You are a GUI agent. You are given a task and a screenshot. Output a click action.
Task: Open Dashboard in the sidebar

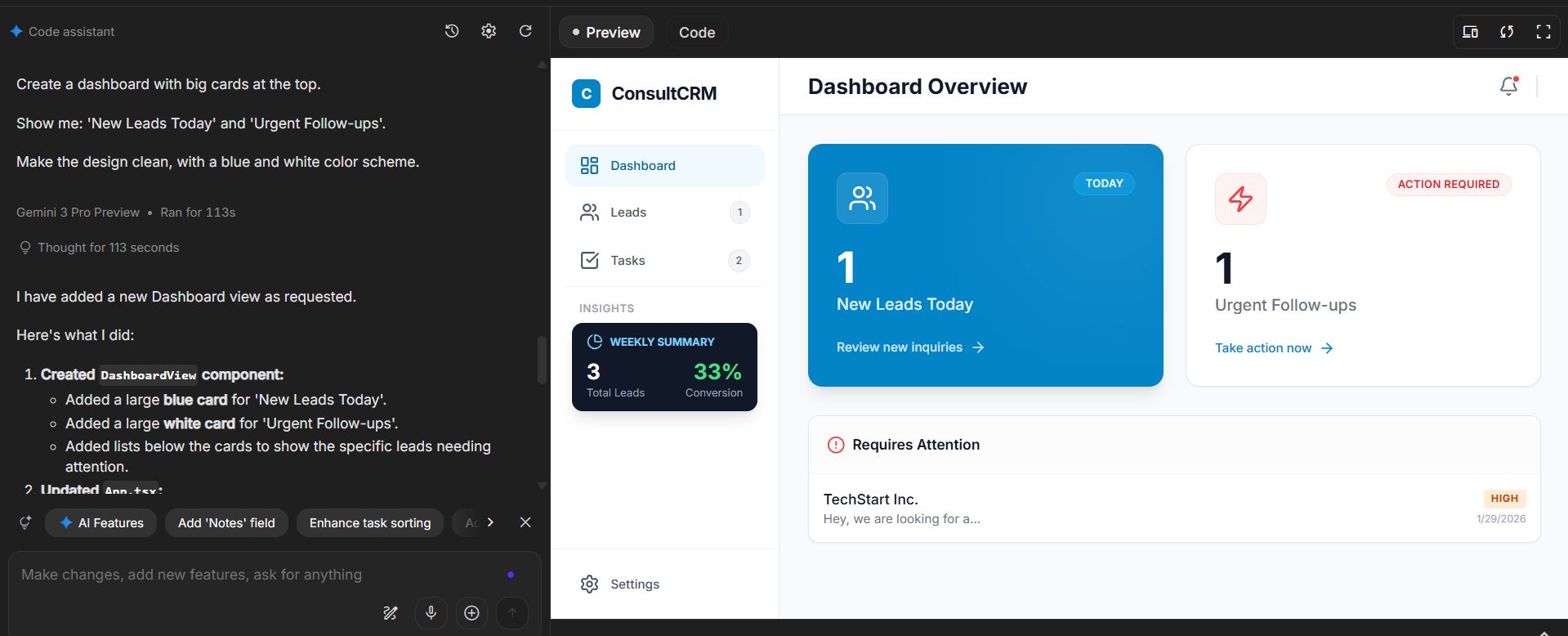click(x=665, y=166)
